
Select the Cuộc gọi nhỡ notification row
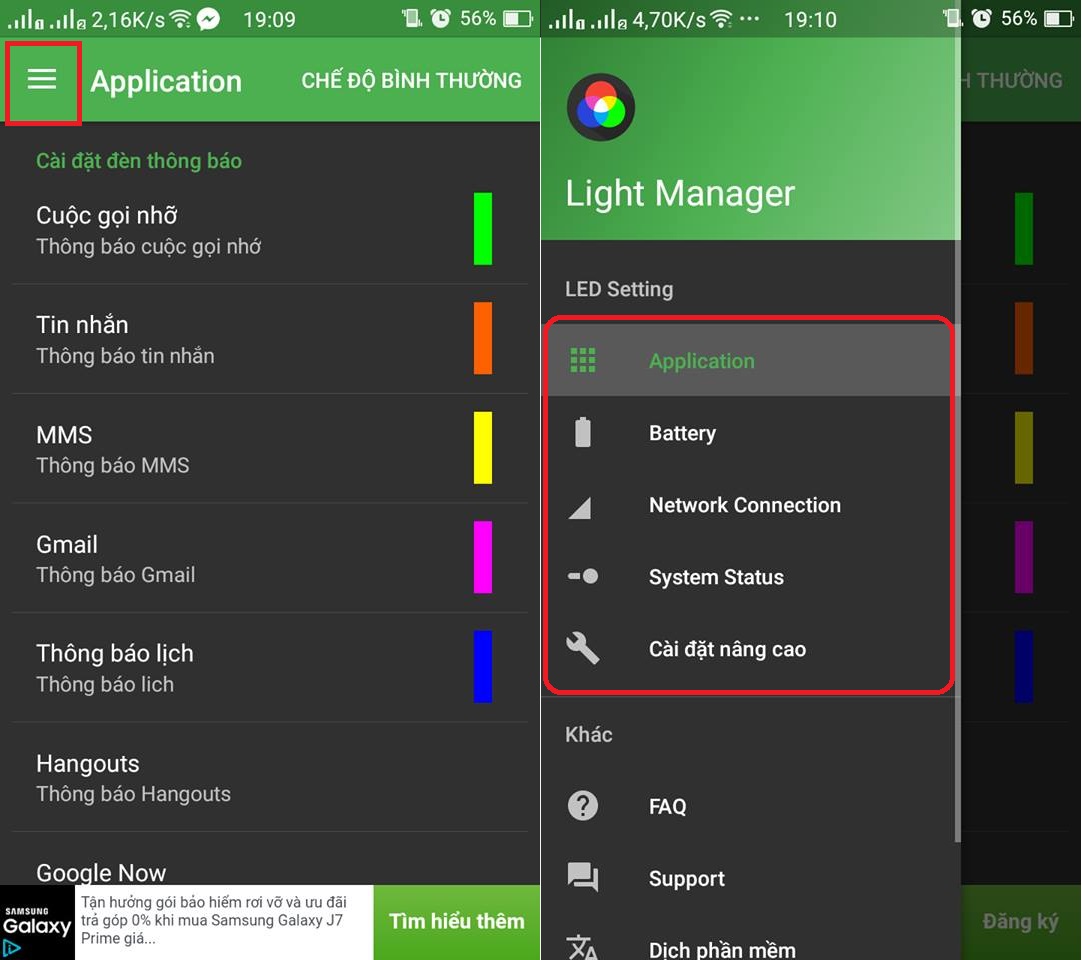point(270,230)
